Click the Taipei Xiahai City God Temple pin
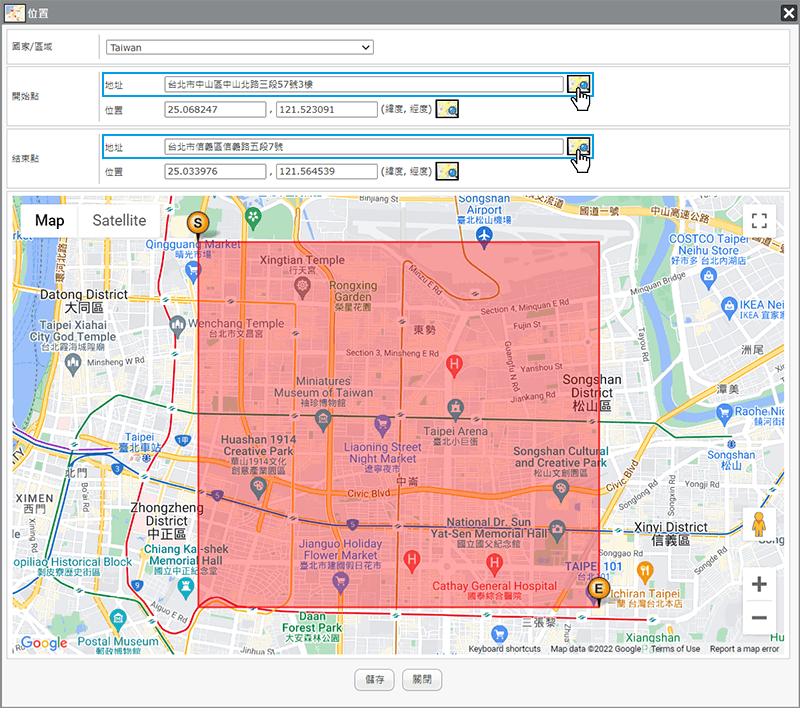The image size is (800, 708). (x=73, y=364)
